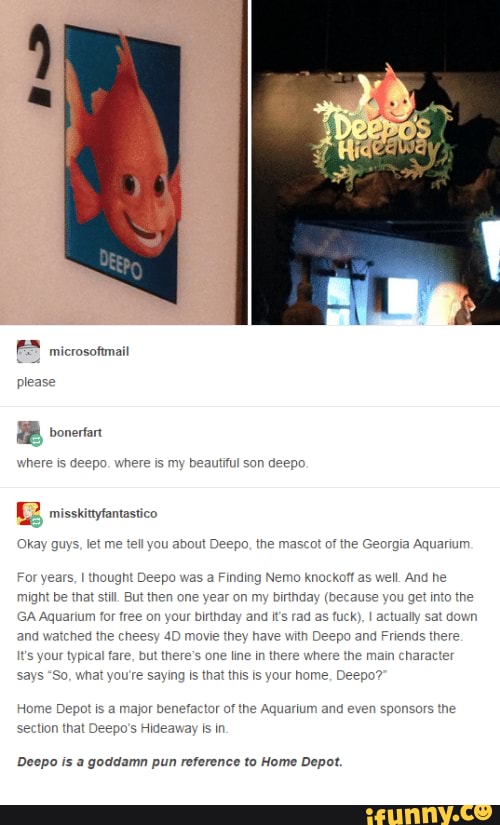Click the black question mark on wall
Viewport: 500px width, 825px height.
tap(40, 65)
